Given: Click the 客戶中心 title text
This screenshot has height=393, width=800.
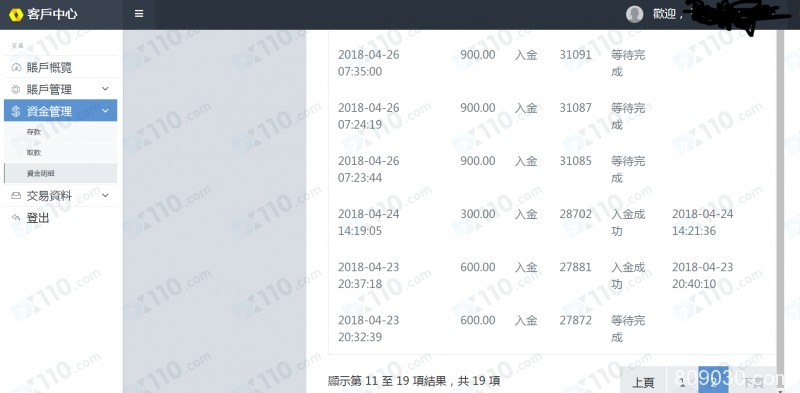Looking at the screenshot, I should click(x=52, y=14).
